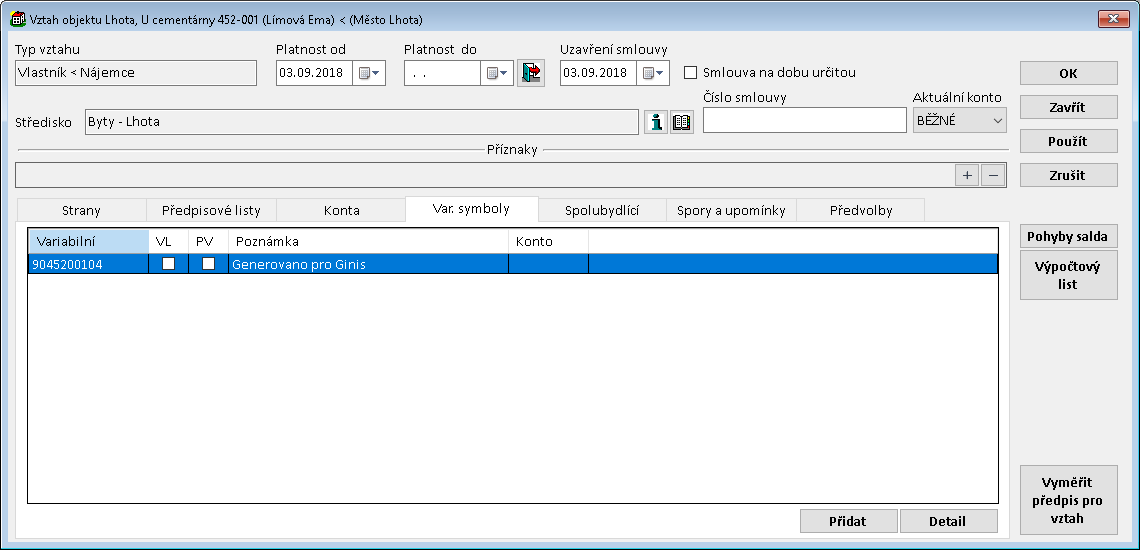Viewport: 1140px width, 550px height.
Task: Open calendar picker for Uzavření smlouvy
Action: pyautogui.click(x=653, y=73)
